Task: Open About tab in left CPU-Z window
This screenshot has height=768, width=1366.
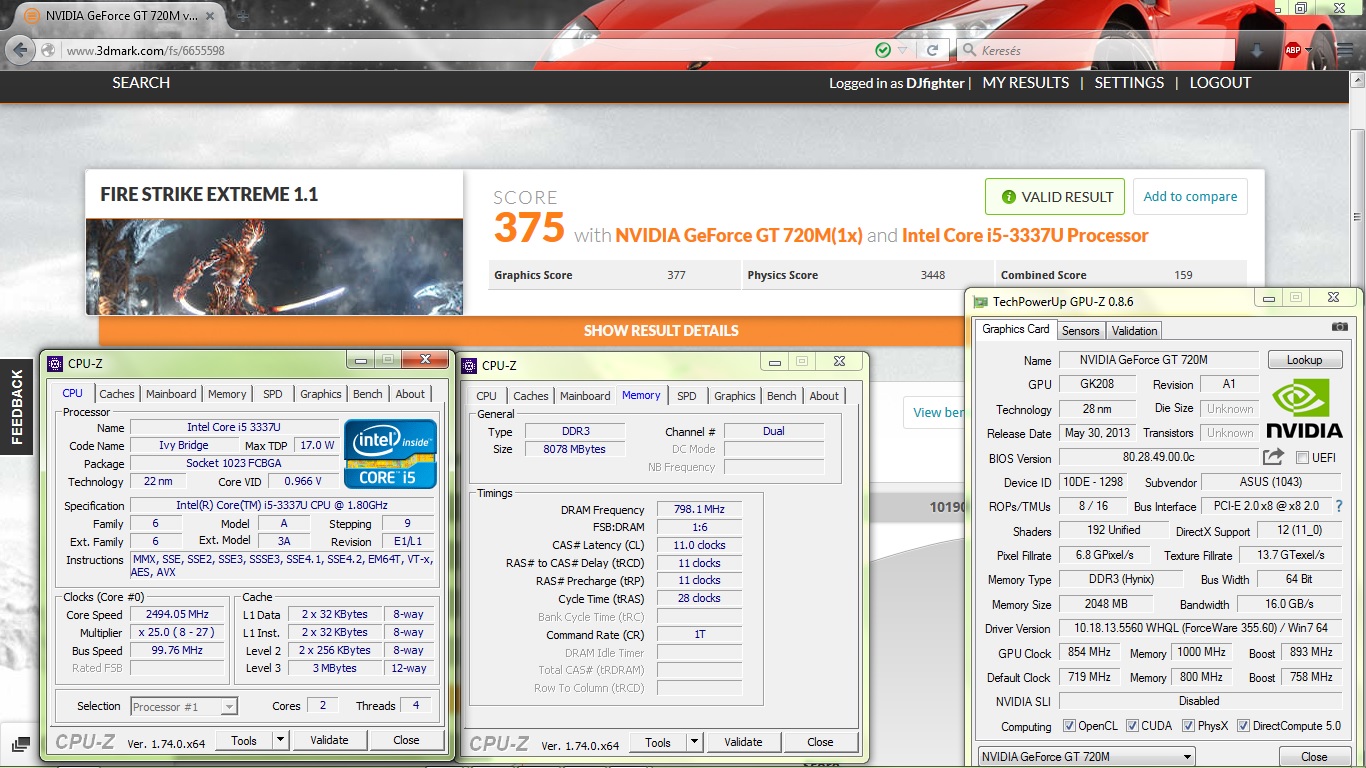Action: point(410,394)
